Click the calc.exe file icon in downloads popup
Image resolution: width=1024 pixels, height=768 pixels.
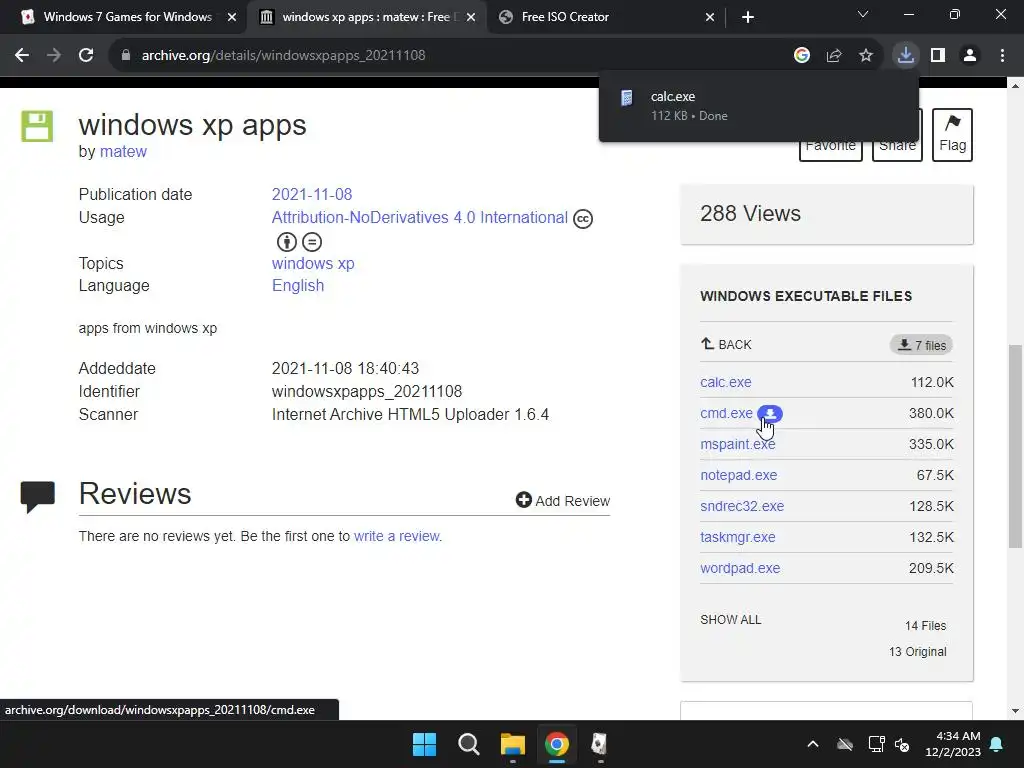pyautogui.click(x=626, y=98)
